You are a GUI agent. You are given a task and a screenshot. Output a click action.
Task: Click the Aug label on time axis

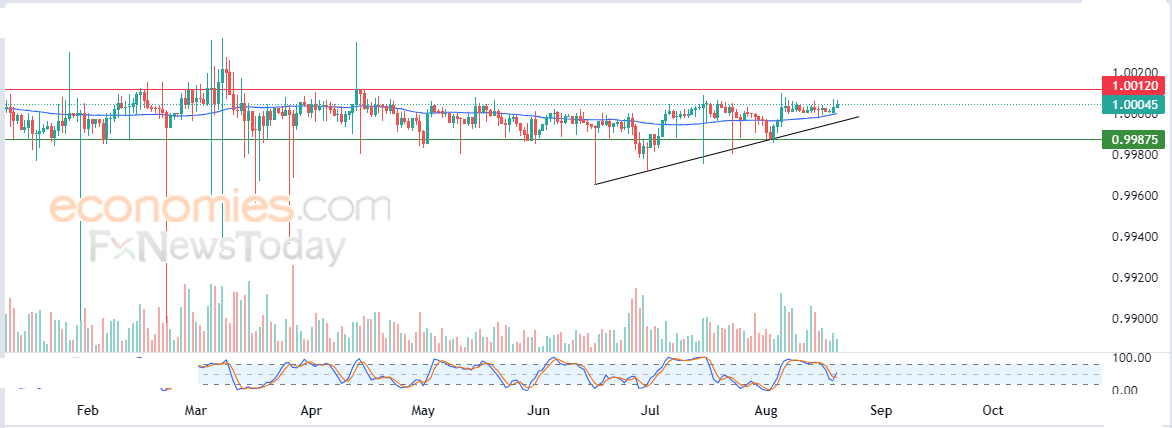coord(766,411)
